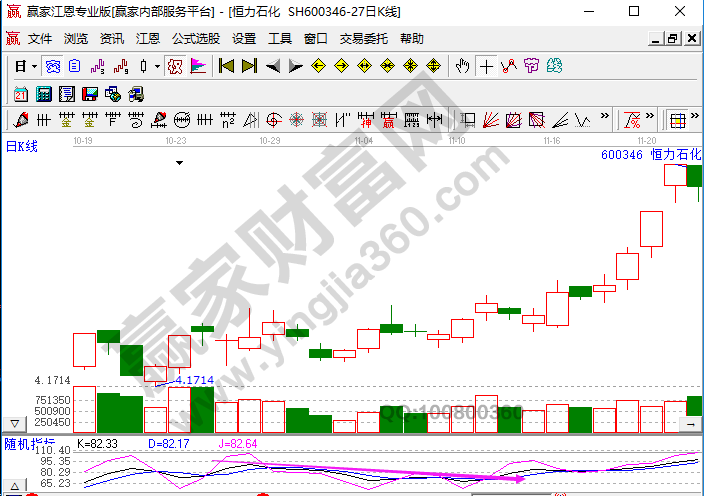Open the 交易委托 menu

click(x=364, y=39)
